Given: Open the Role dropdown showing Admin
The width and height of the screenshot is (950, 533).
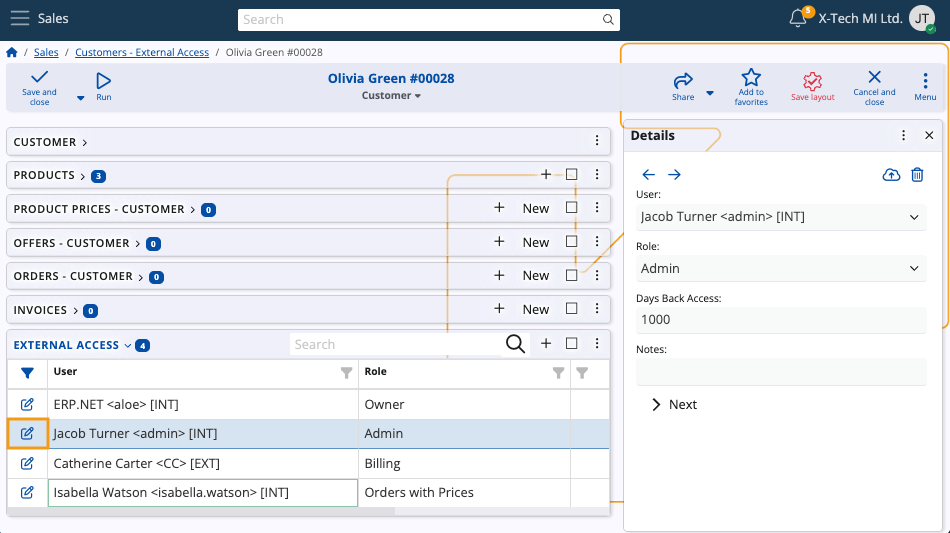Looking at the screenshot, I should click(780, 268).
